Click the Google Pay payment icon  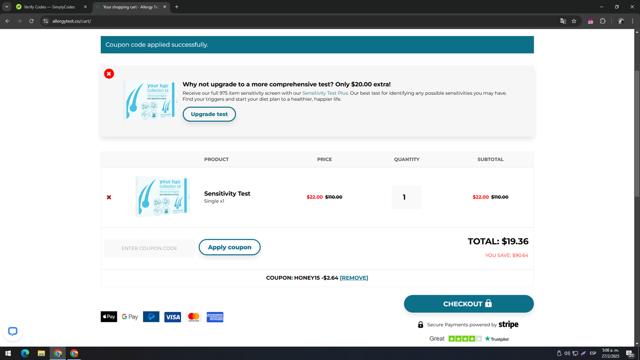coord(130,317)
